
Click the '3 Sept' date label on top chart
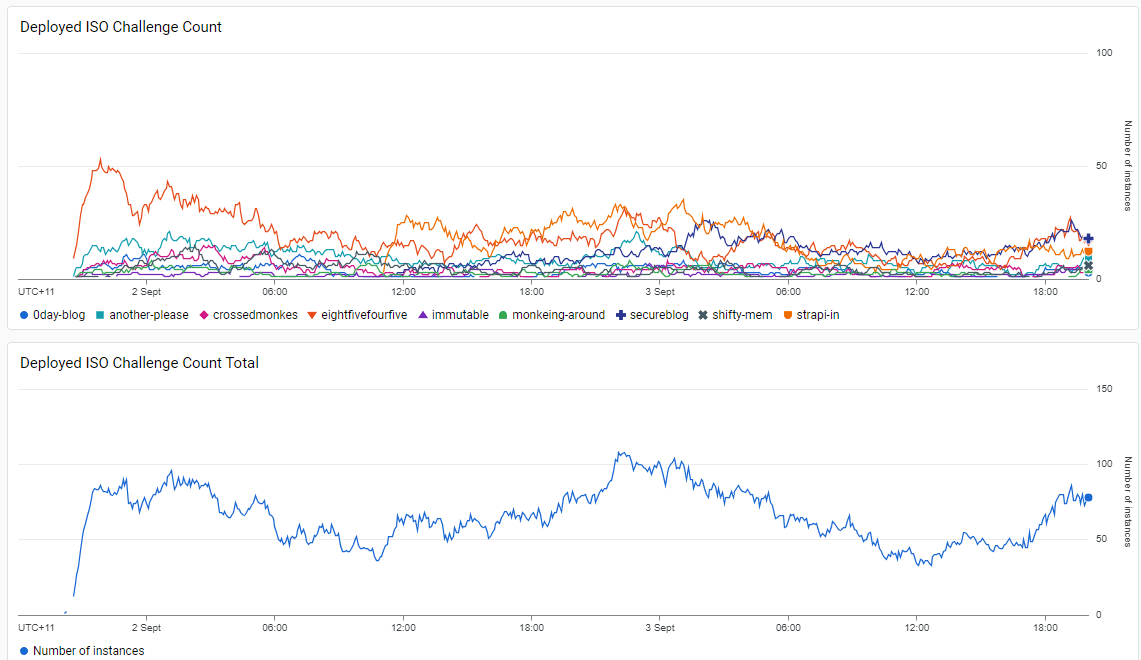click(659, 292)
